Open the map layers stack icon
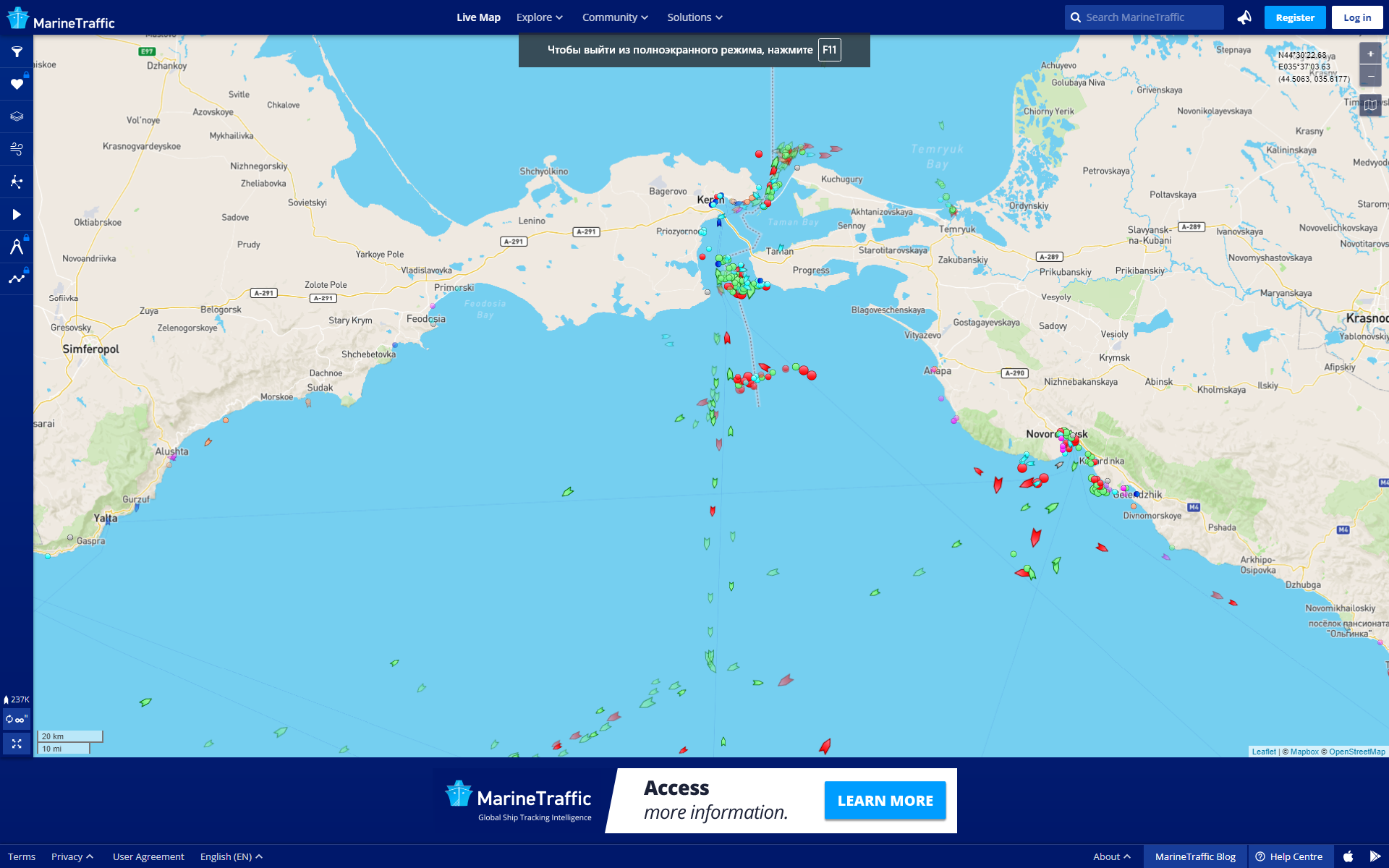1389x868 pixels. click(17, 116)
